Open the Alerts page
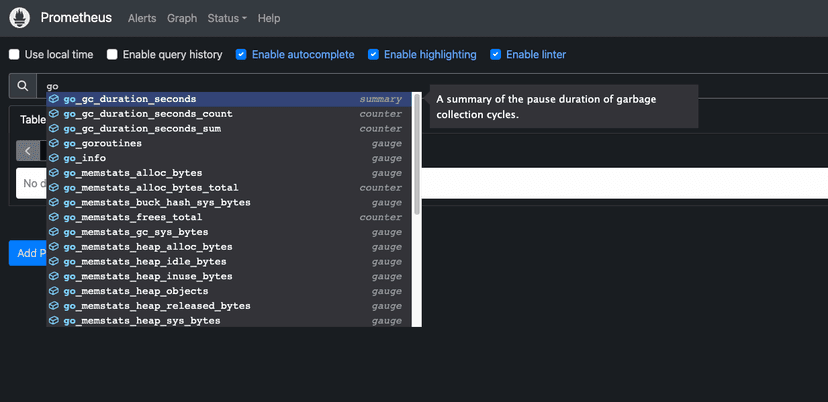The height and width of the screenshot is (402, 828). pos(142,18)
